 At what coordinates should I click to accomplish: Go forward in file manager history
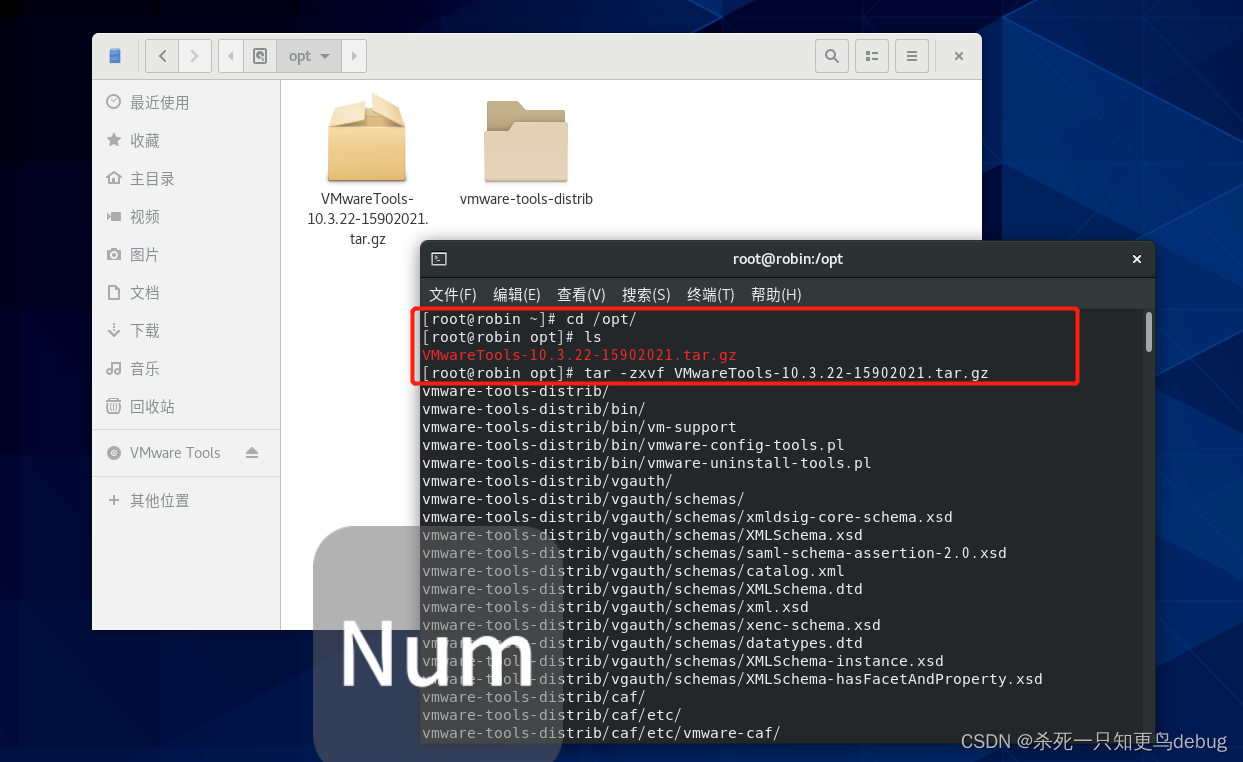[195, 56]
